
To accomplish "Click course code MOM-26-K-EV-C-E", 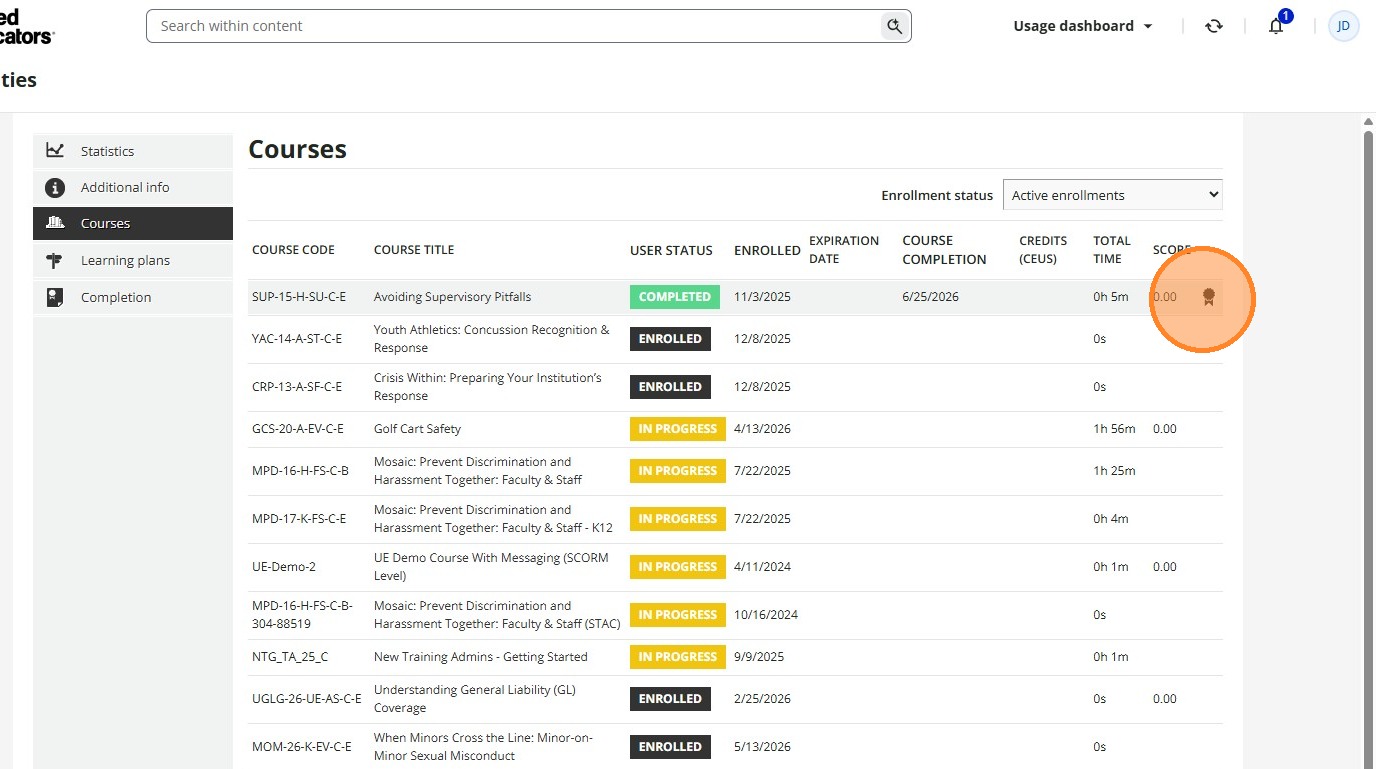I will point(302,747).
